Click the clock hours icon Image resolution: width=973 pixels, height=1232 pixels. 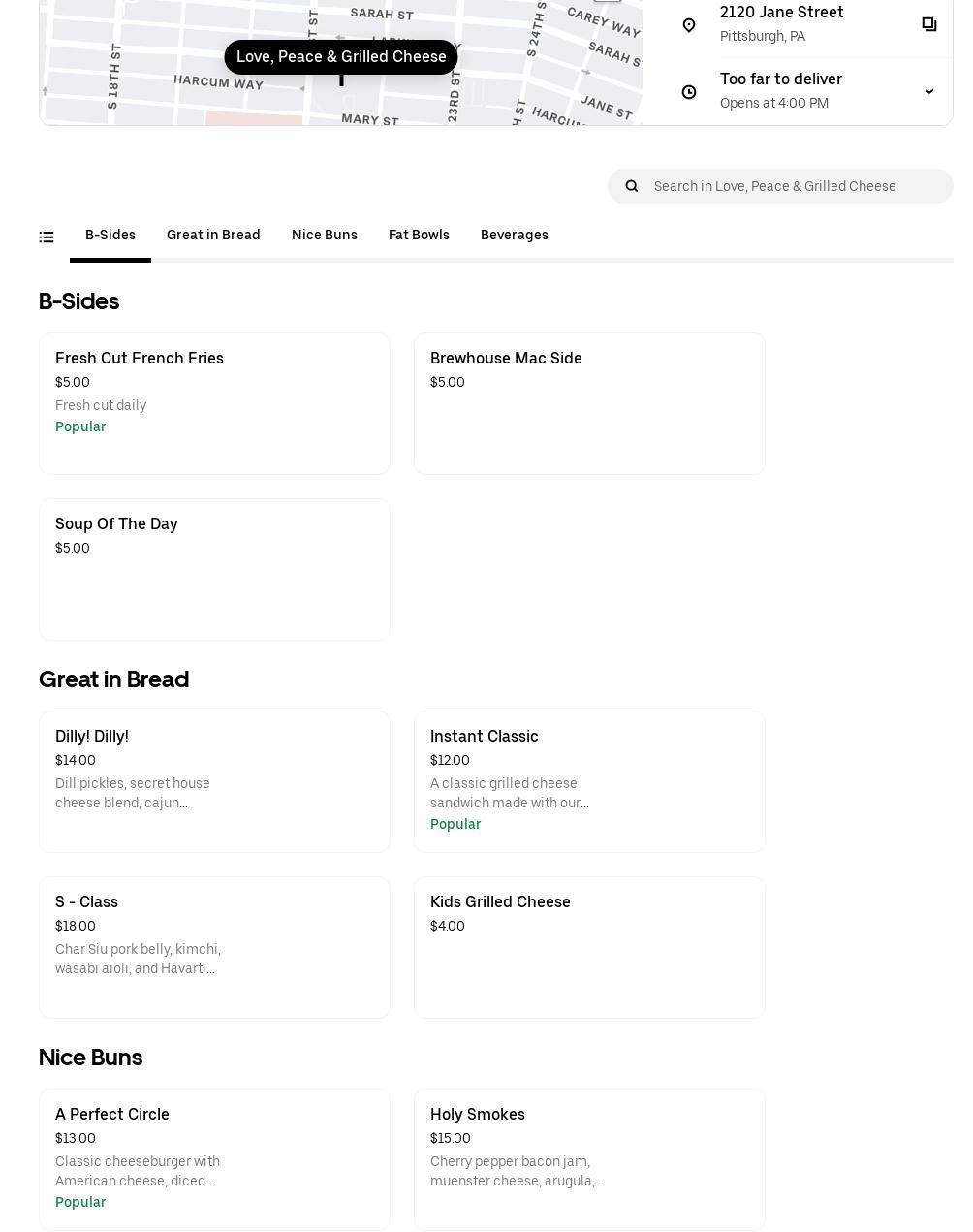click(689, 92)
